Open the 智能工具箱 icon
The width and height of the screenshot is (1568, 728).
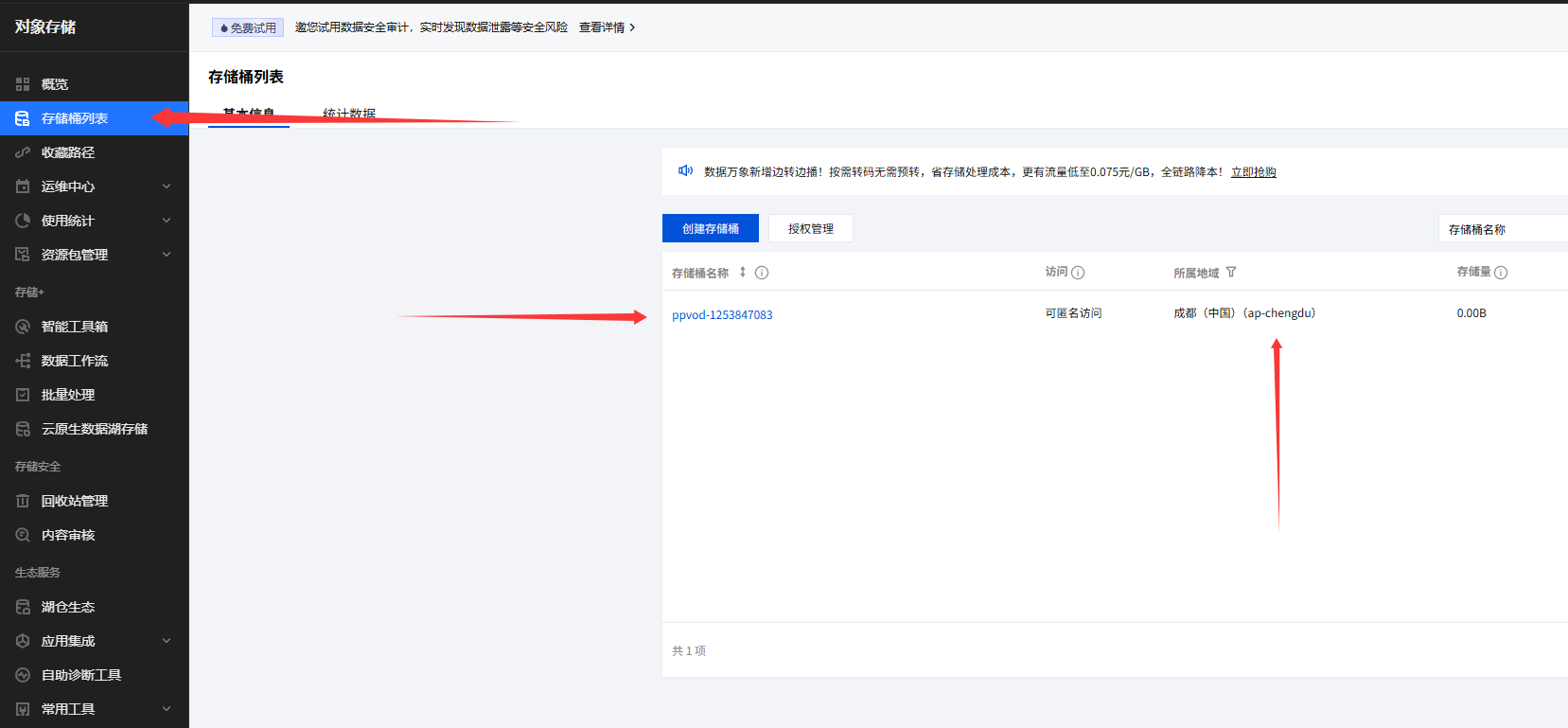[x=23, y=327]
